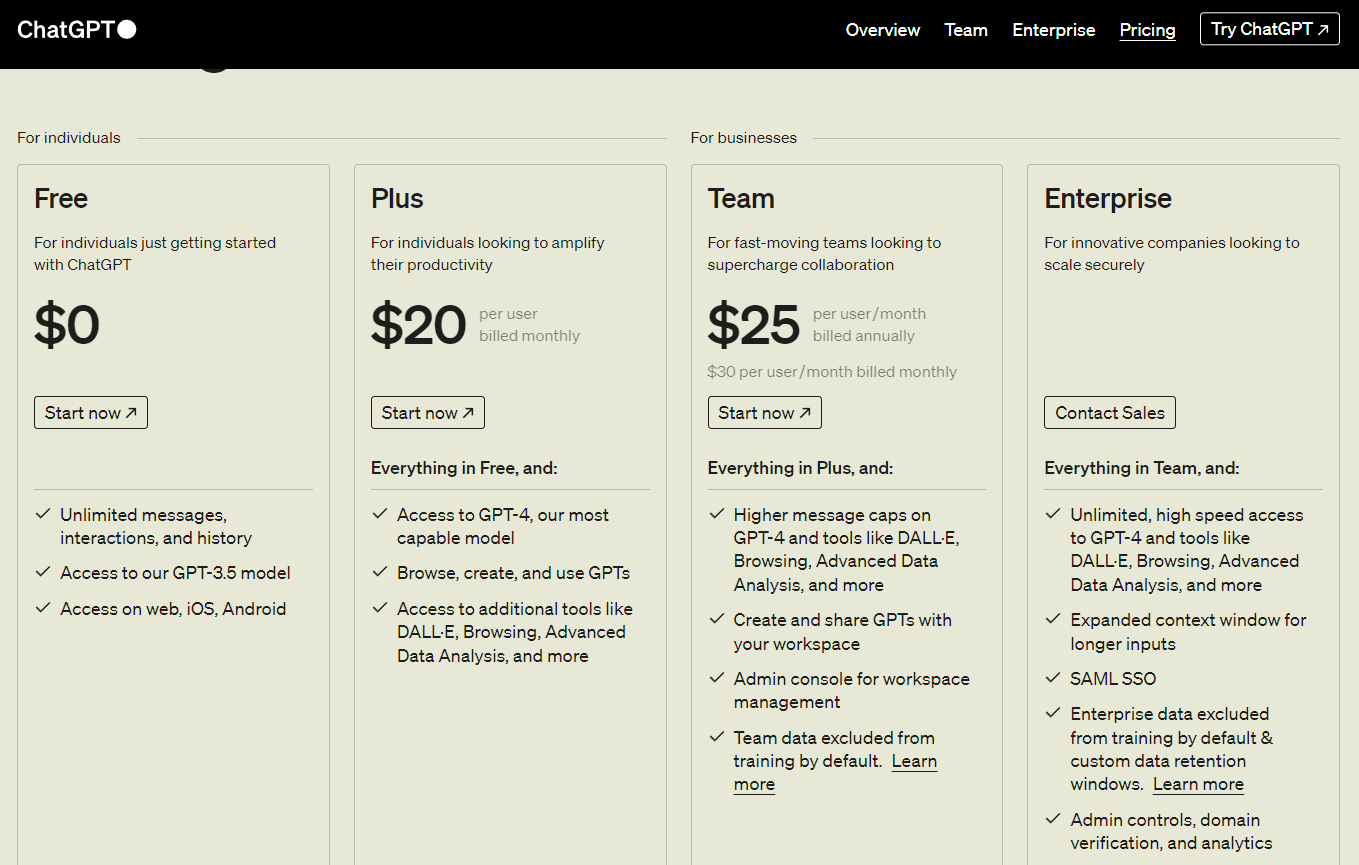Viewport: 1359px width, 865px height.
Task: Click 'For individuals just getting started with ChatGPT' description
Action: 155,253
